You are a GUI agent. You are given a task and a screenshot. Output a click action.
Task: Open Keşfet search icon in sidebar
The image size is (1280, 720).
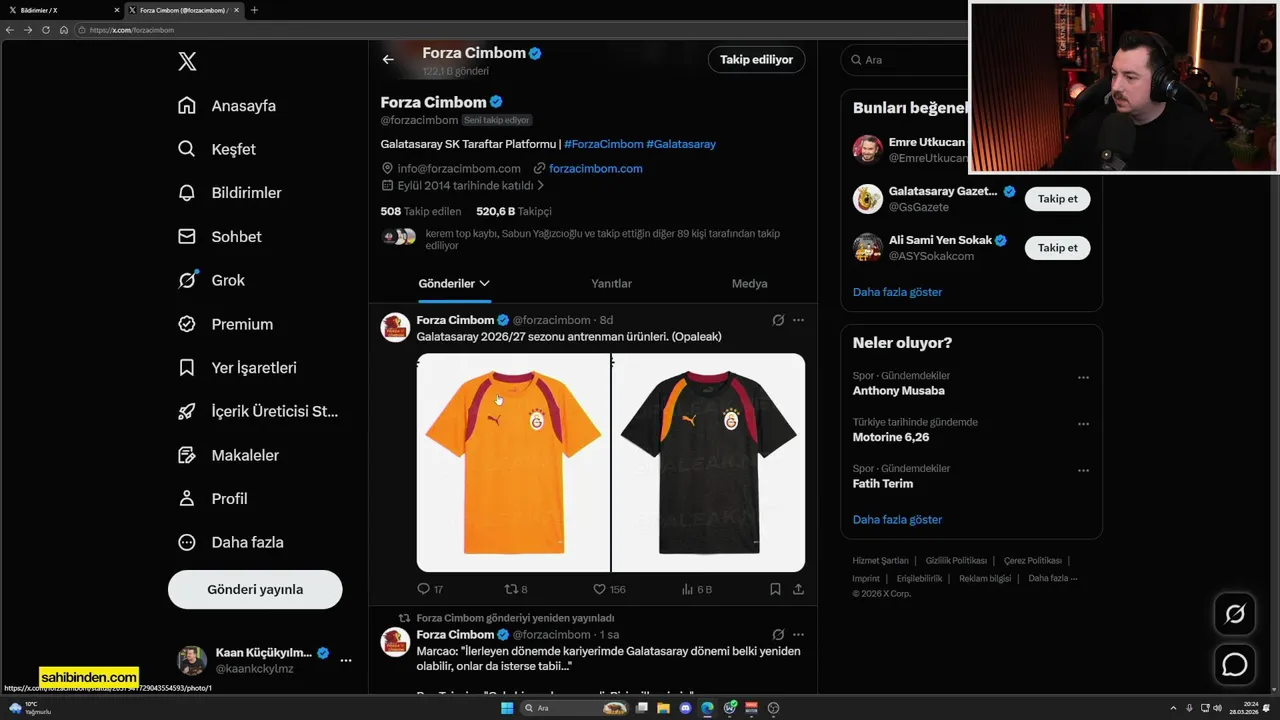click(186, 149)
